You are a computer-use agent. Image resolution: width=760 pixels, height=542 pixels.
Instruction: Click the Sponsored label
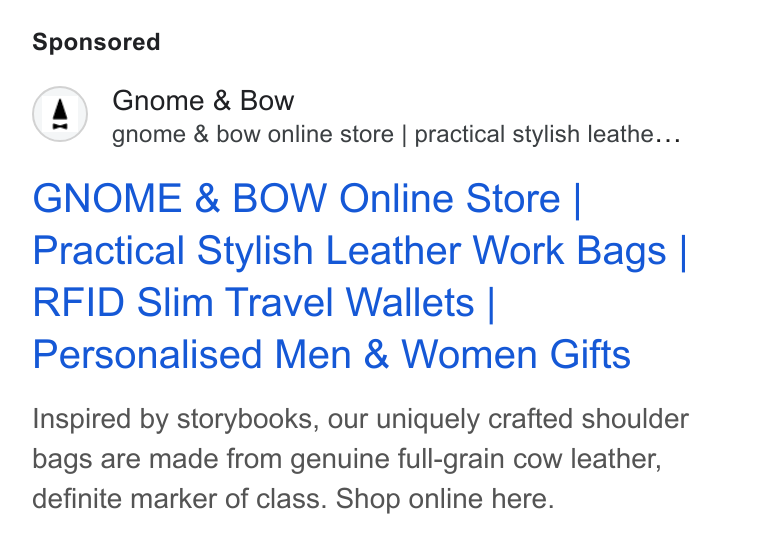click(x=96, y=42)
